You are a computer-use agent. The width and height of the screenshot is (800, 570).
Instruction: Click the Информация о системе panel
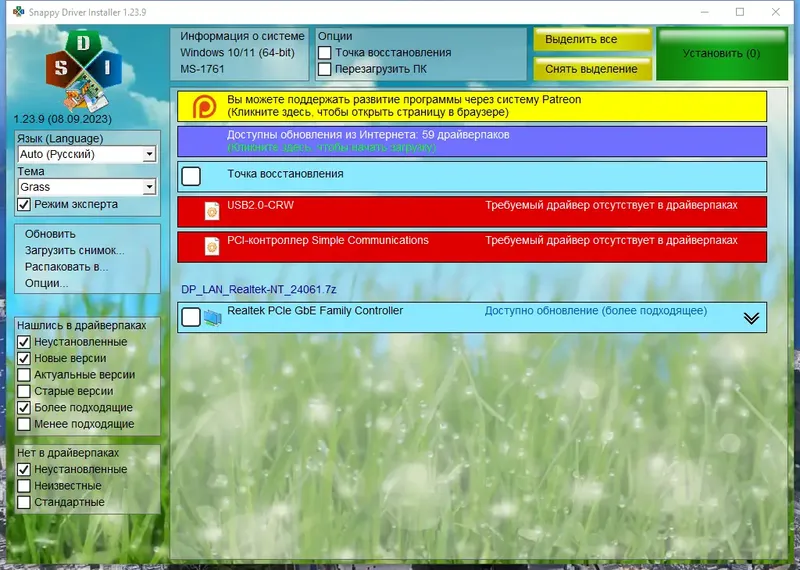click(240, 54)
